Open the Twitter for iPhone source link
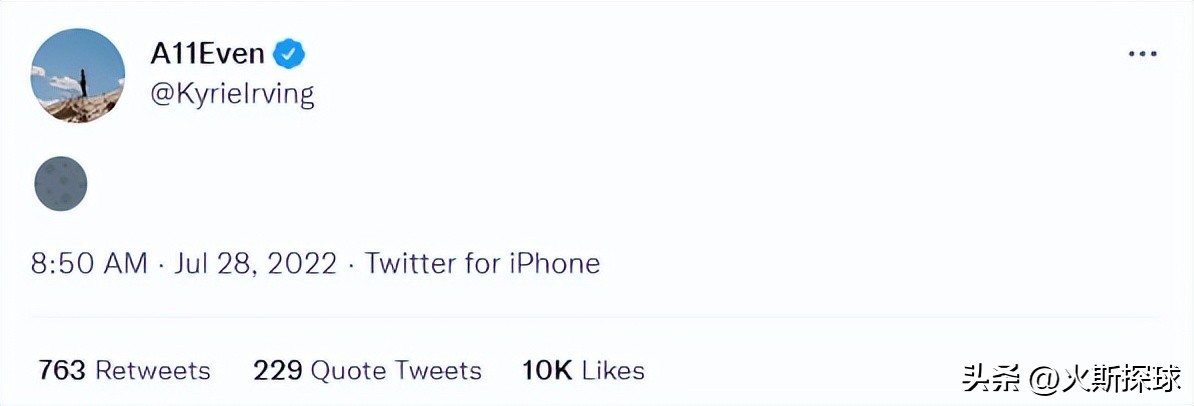The height and width of the screenshot is (406, 1194). click(482, 264)
